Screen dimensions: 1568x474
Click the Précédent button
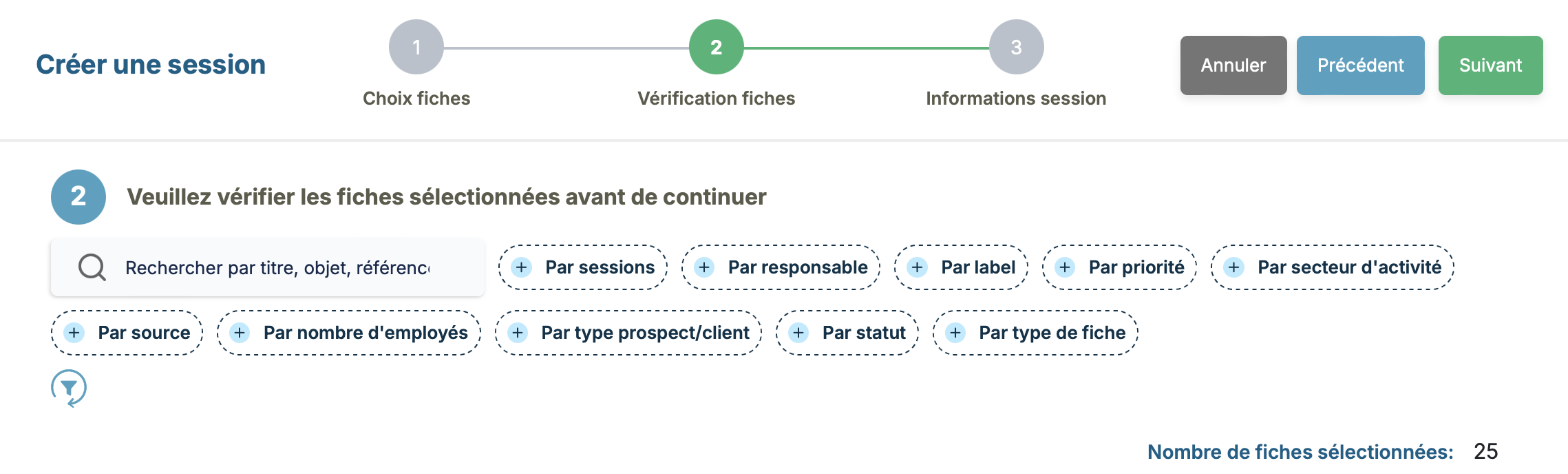click(1360, 65)
